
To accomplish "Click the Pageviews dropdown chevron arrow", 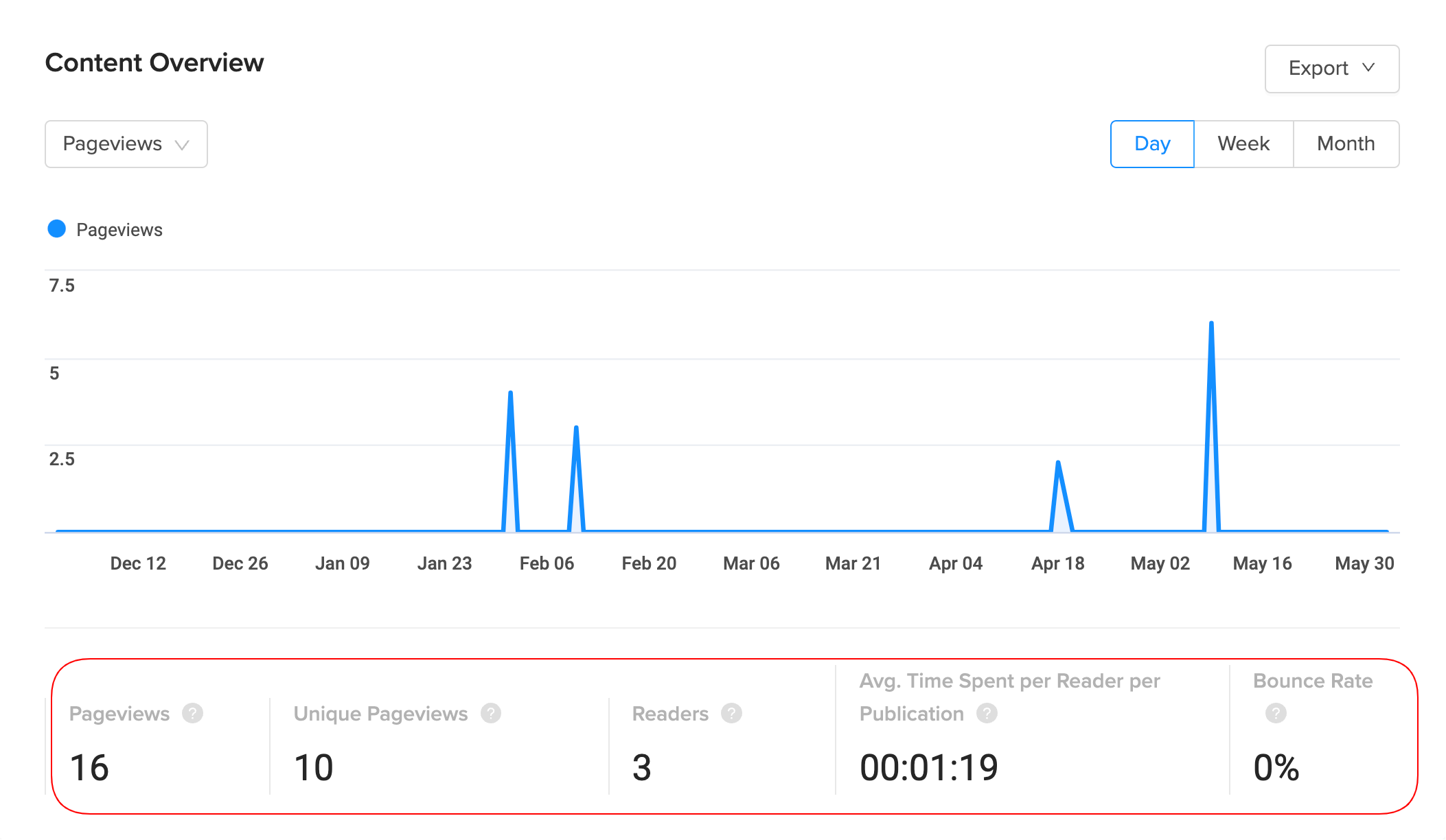I will 182,145.
